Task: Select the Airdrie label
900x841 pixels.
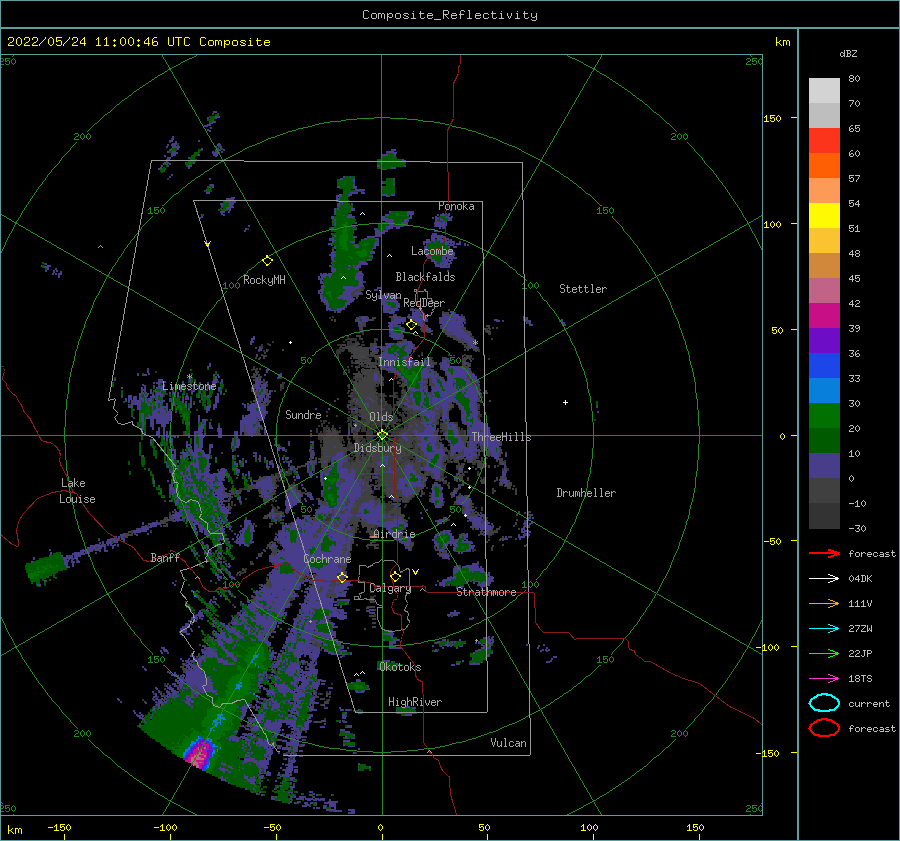Action: point(394,534)
